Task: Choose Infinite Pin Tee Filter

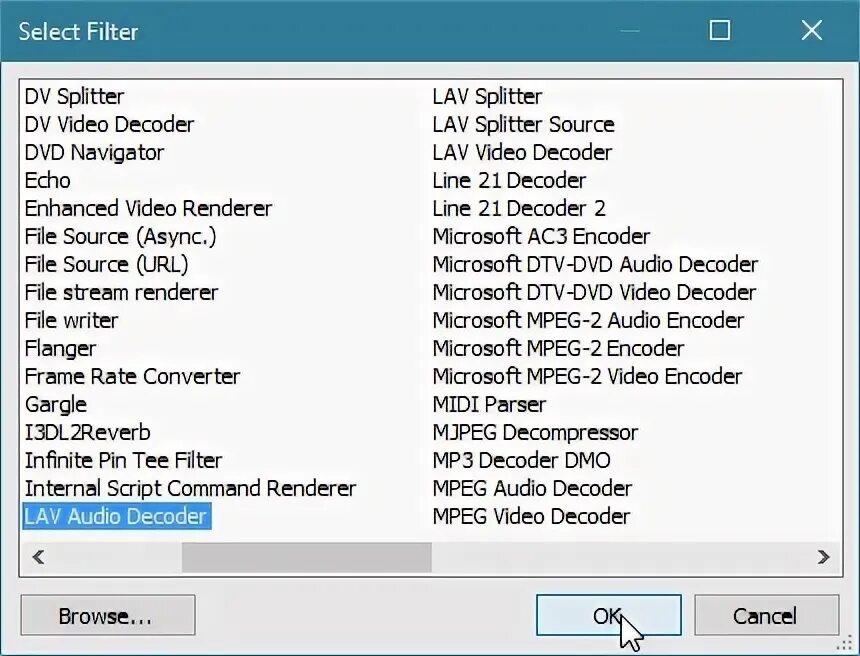Action: pyautogui.click(x=124, y=460)
